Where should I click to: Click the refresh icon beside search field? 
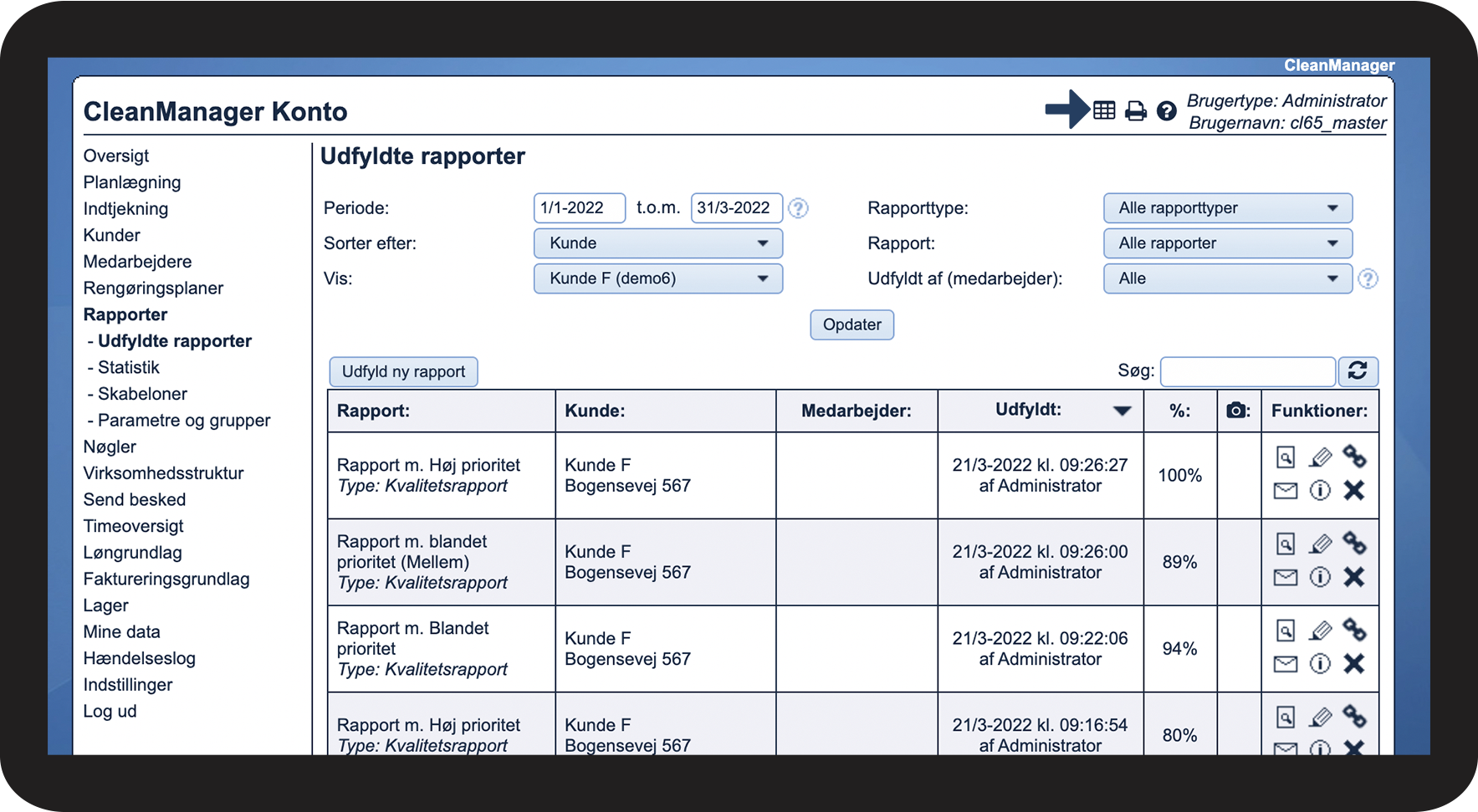[1358, 371]
